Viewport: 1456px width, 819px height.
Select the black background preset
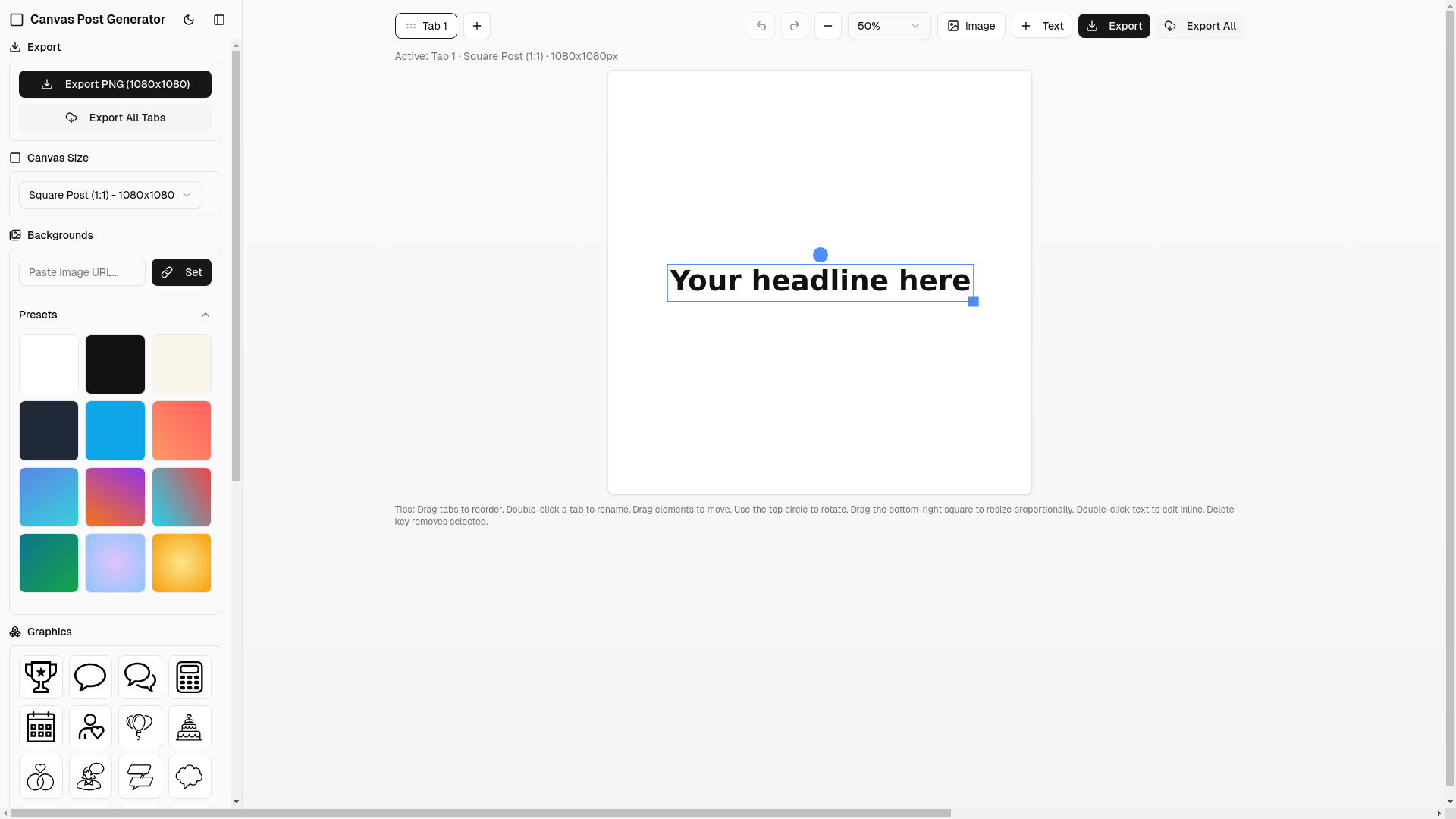[x=115, y=364]
